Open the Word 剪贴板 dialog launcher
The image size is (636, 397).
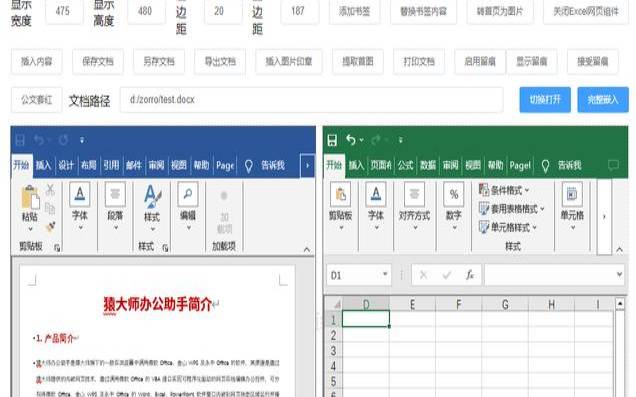click(x=57, y=248)
